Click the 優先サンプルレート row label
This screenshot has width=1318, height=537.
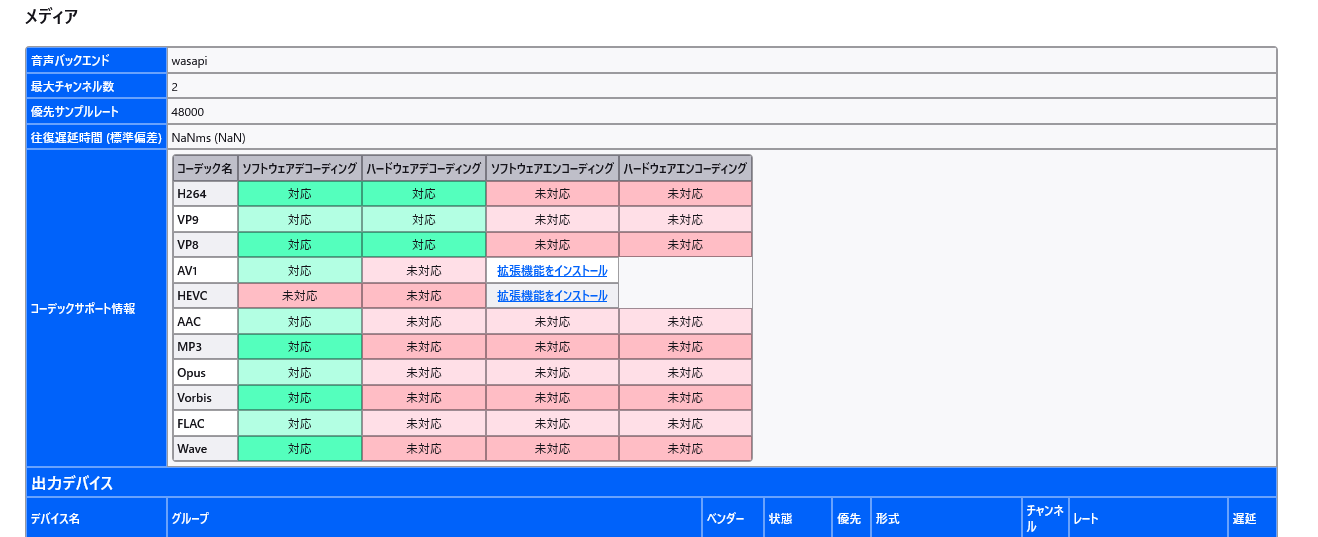(96, 112)
